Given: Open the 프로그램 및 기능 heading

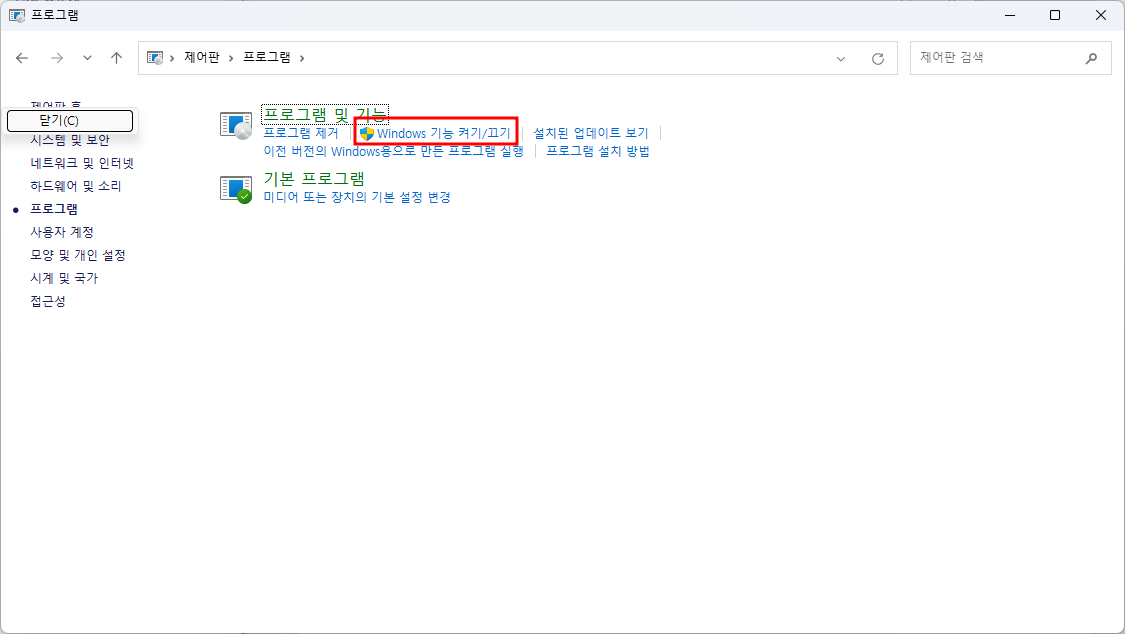Looking at the screenshot, I should [325, 114].
